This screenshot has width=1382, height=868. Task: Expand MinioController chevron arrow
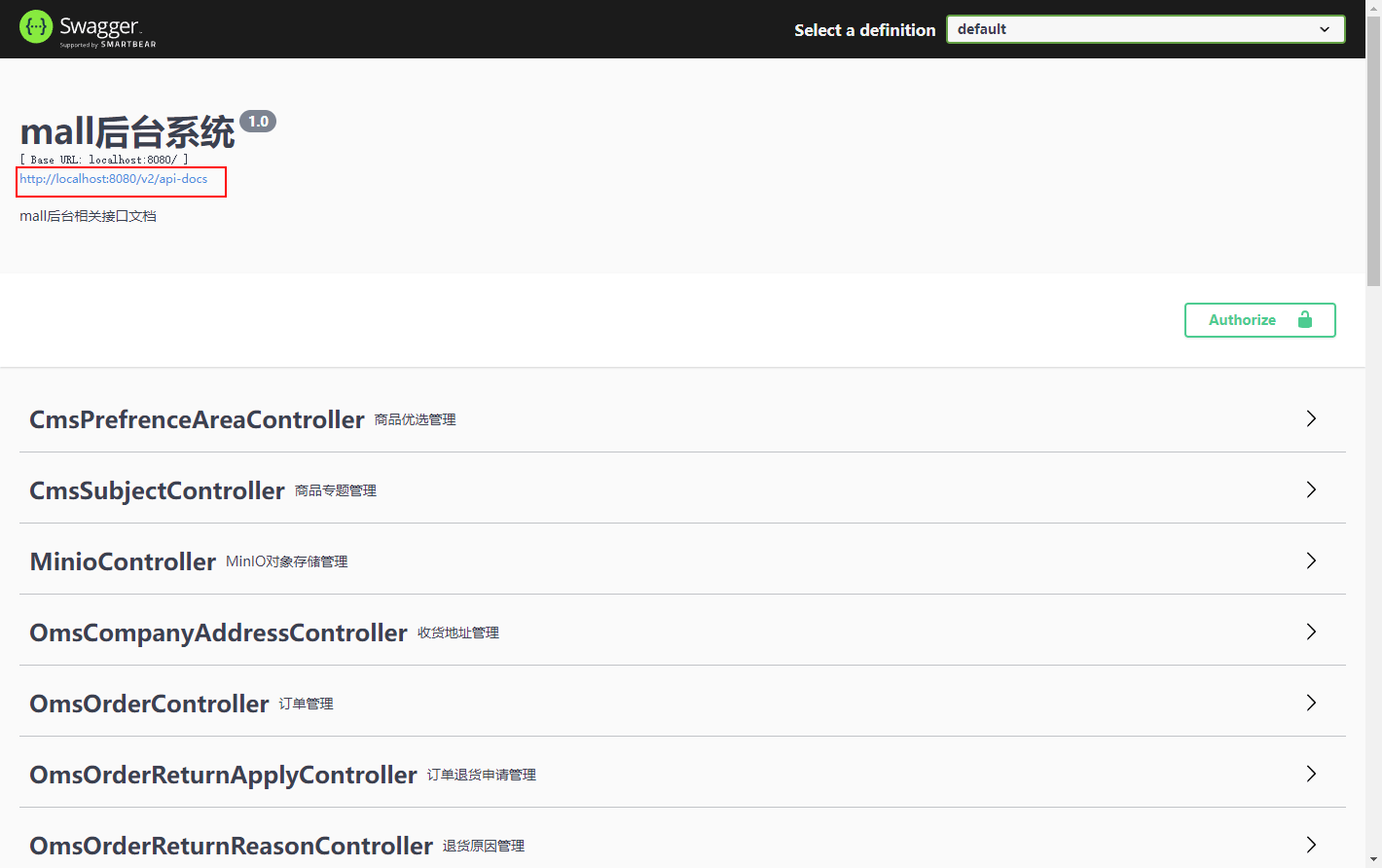(x=1311, y=561)
